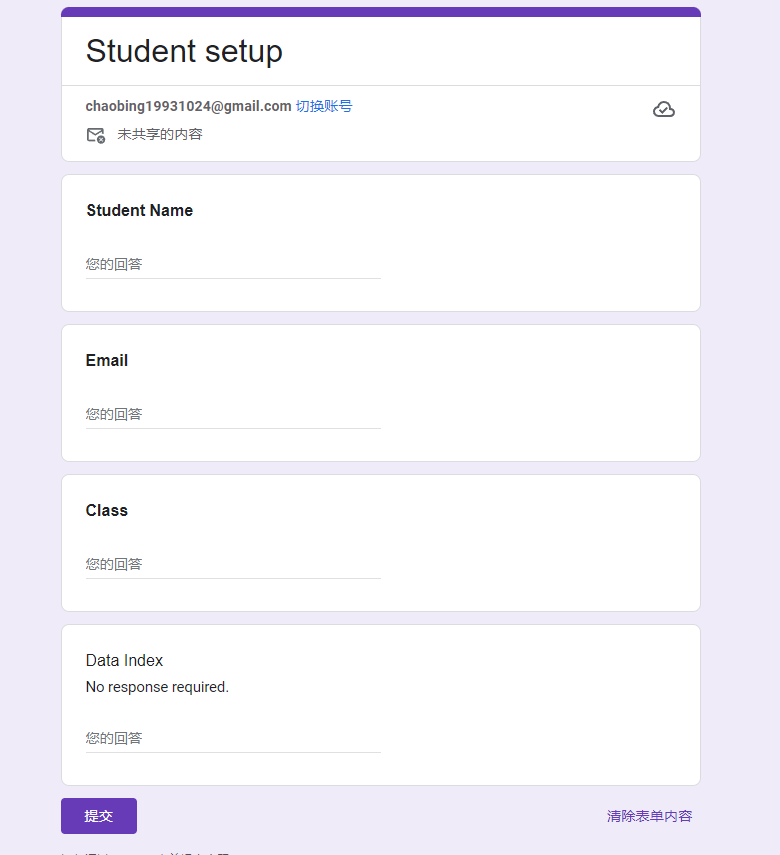This screenshot has width=780, height=855.
Task: Click the chaobing19931024@gmail.com account text
Action: (x=188, y=106)
